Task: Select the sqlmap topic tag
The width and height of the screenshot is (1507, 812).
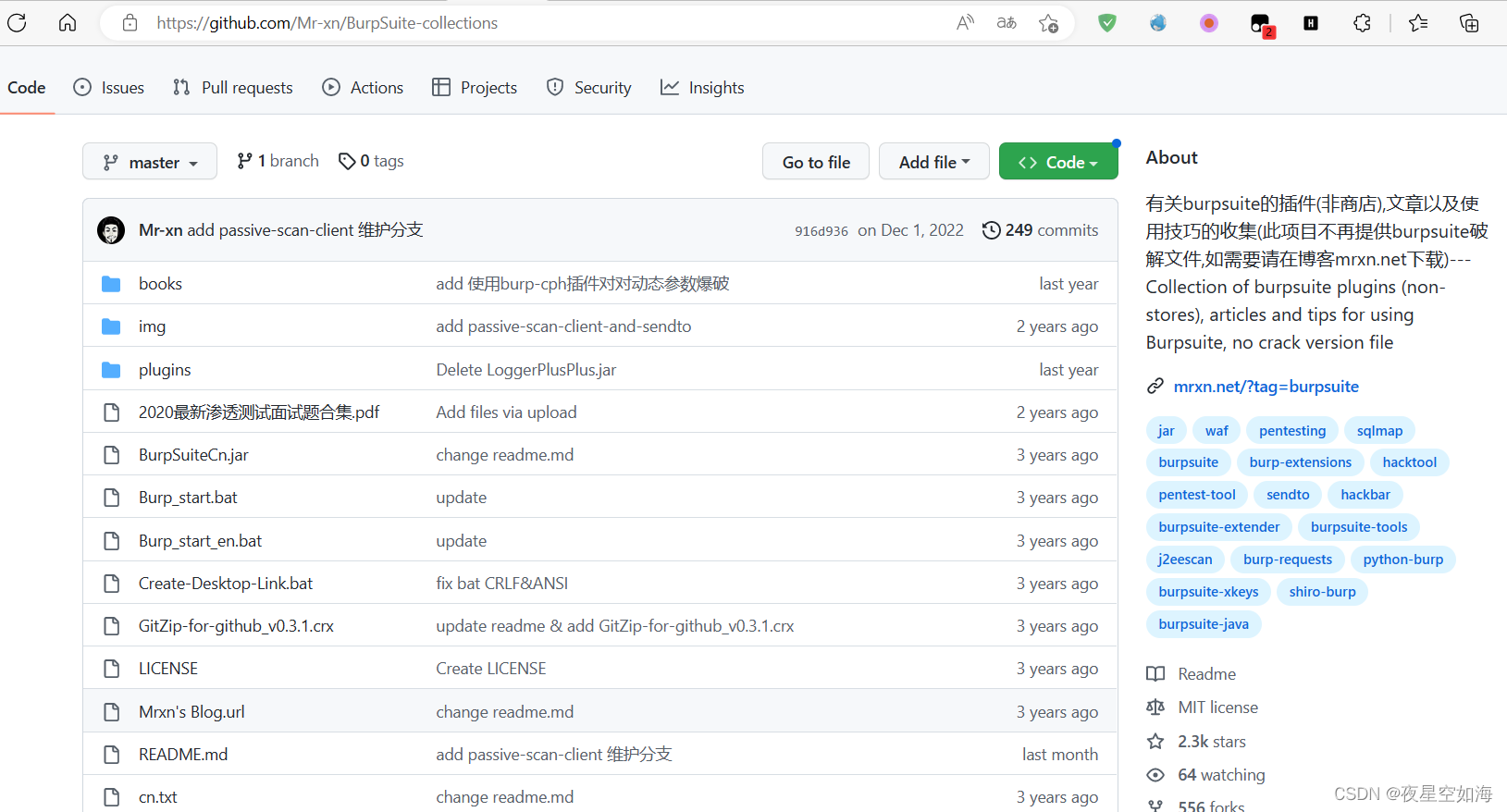Action: pyautogui.click(x=1379, y=431)
